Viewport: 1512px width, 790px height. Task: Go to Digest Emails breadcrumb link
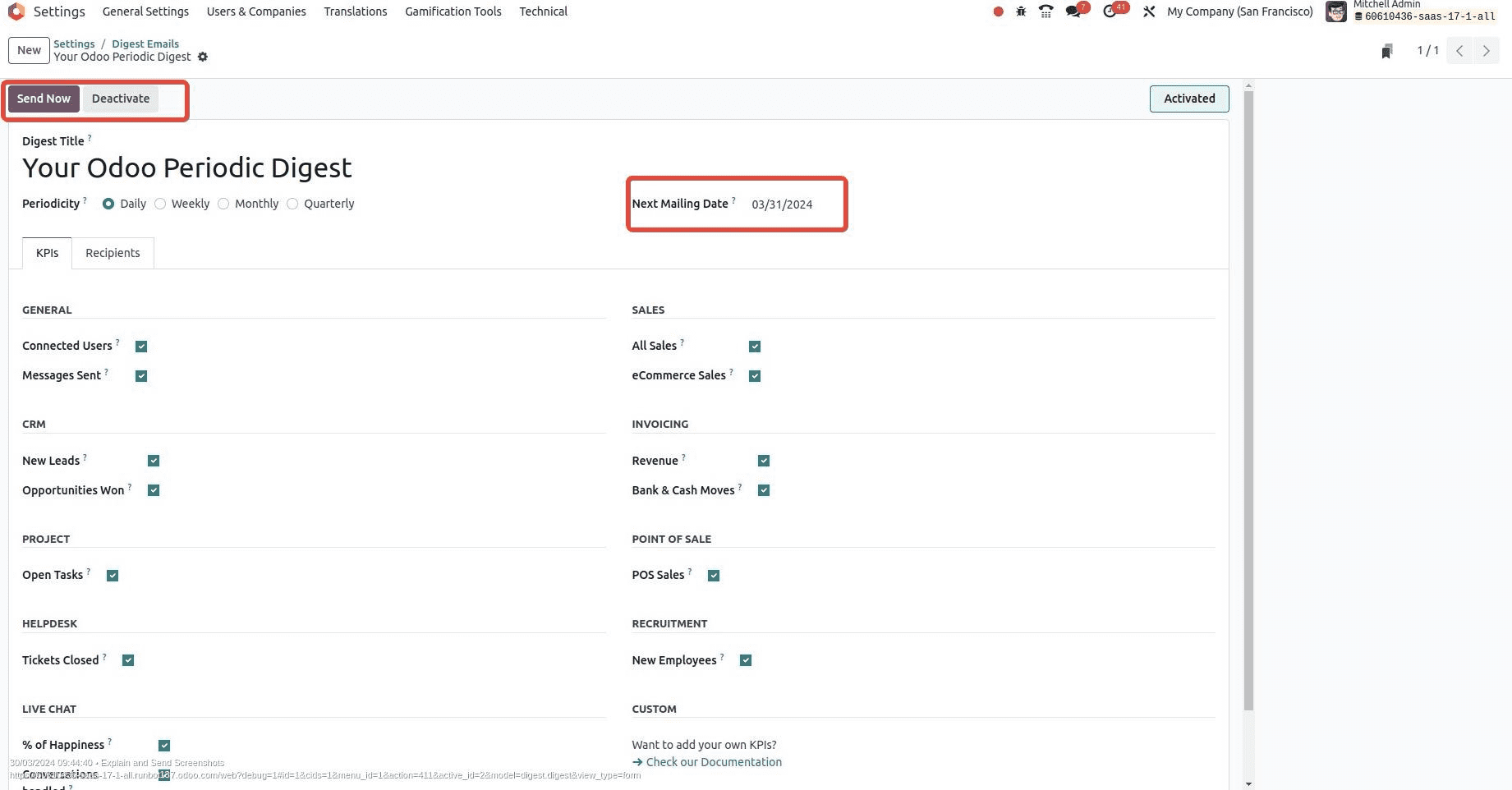tap(145, 44)
